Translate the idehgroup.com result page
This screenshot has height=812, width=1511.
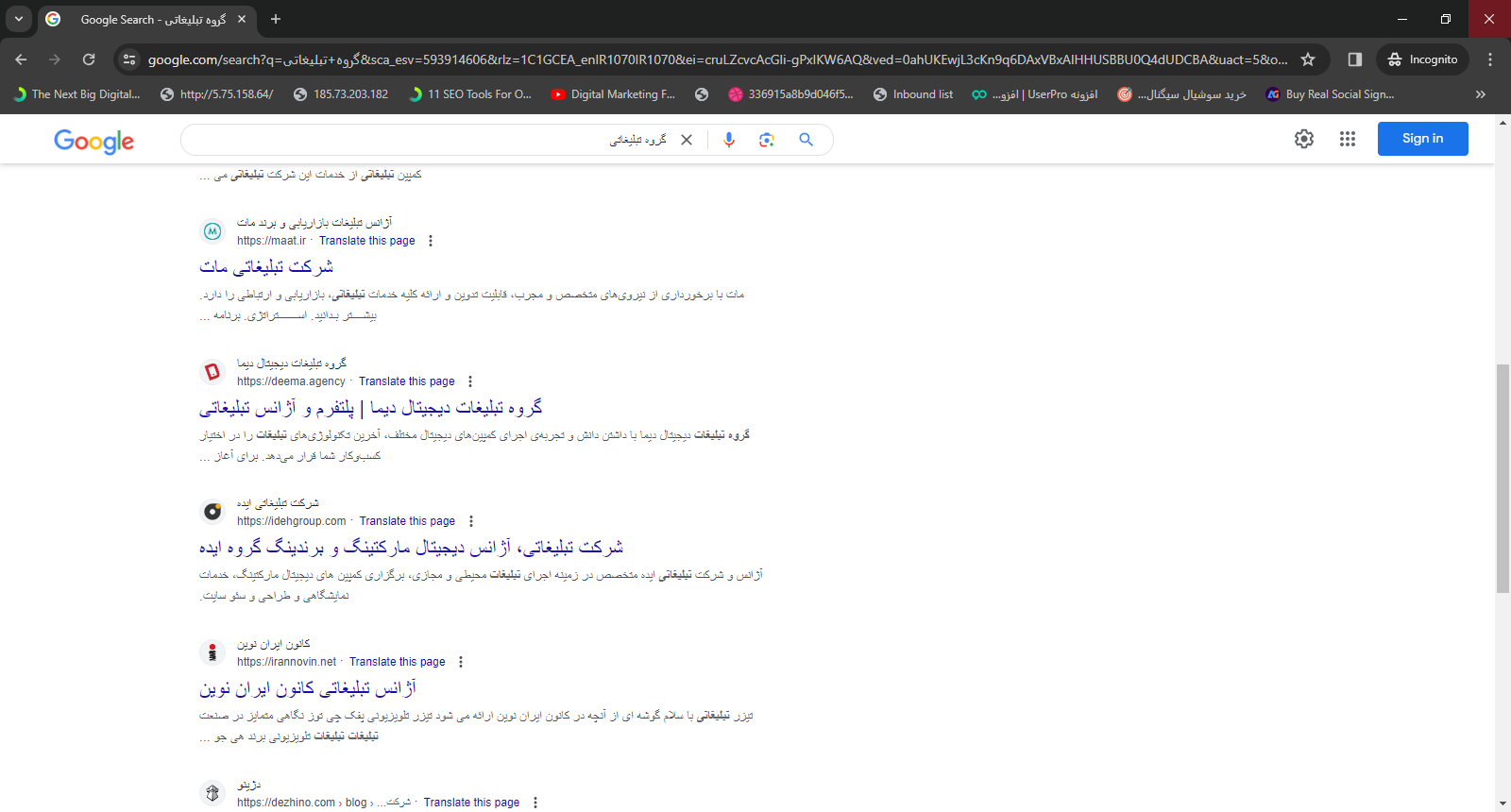pyautogui.click(x=407, y=521)
